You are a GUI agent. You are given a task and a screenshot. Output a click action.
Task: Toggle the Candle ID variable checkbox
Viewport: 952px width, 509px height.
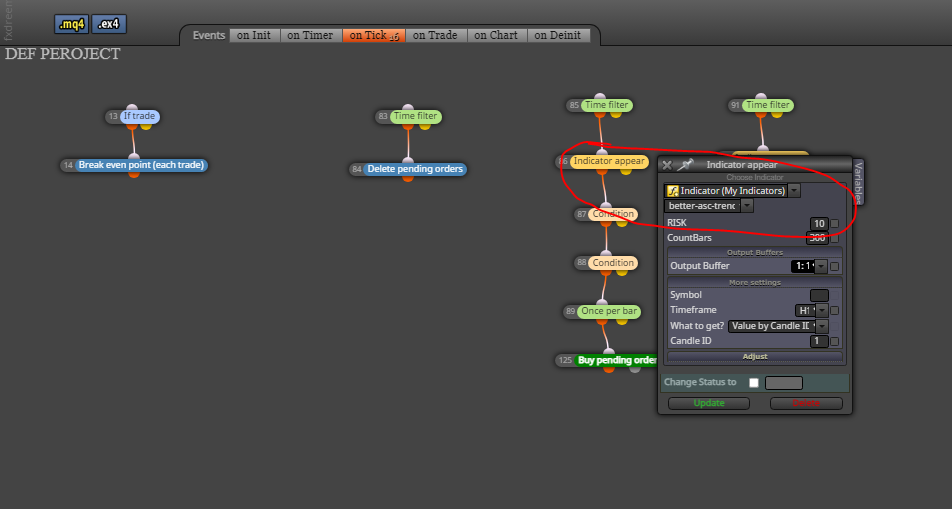point(835,341)
